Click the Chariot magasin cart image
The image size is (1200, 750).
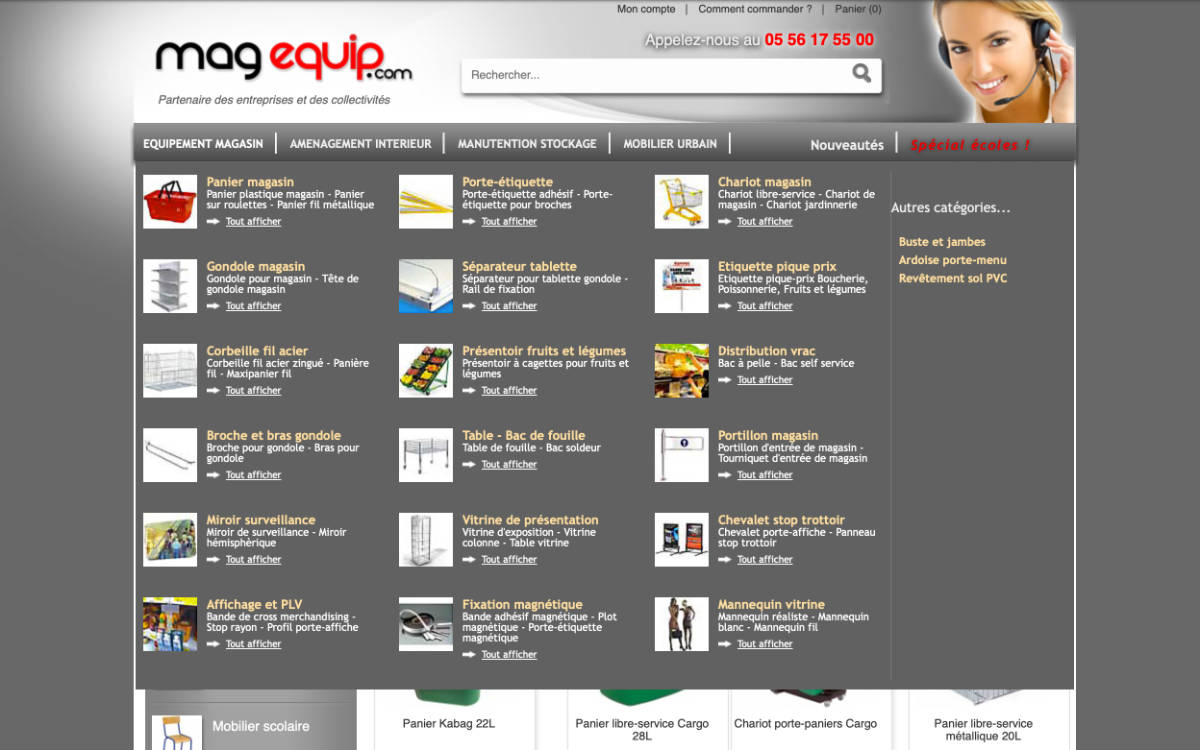coord(681,200)
